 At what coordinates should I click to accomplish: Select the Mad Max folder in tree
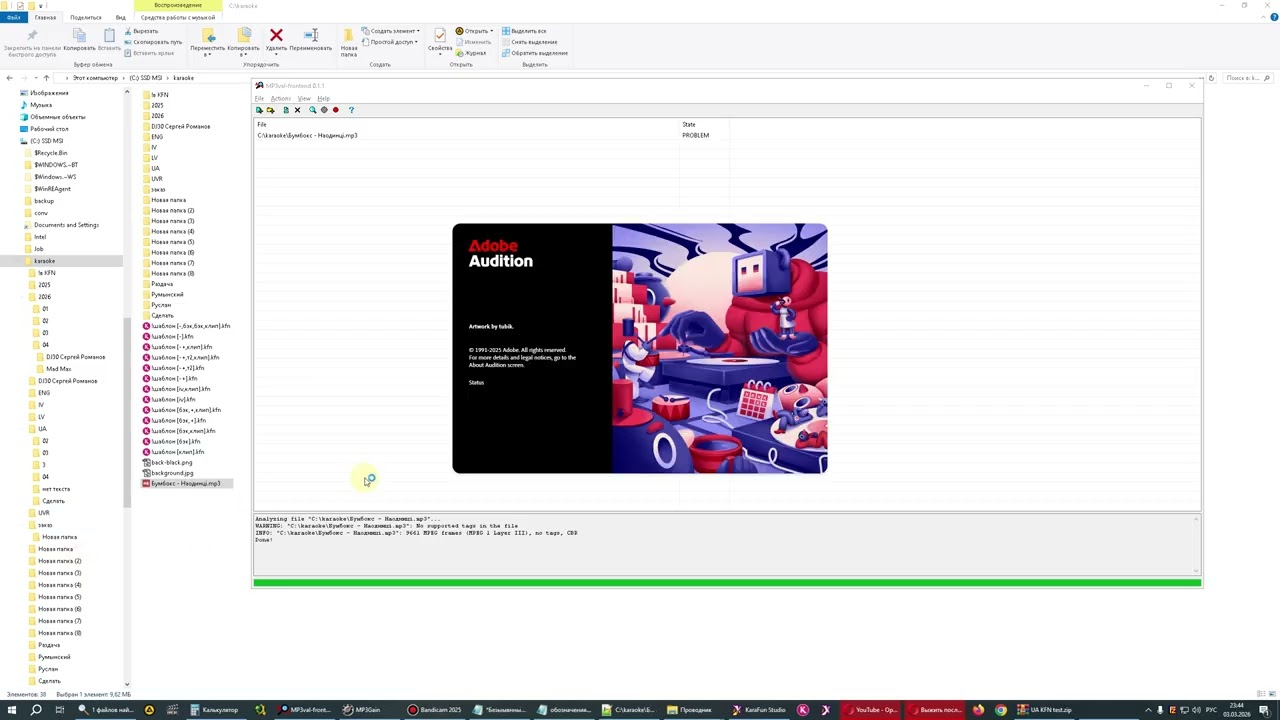[58, 369]
